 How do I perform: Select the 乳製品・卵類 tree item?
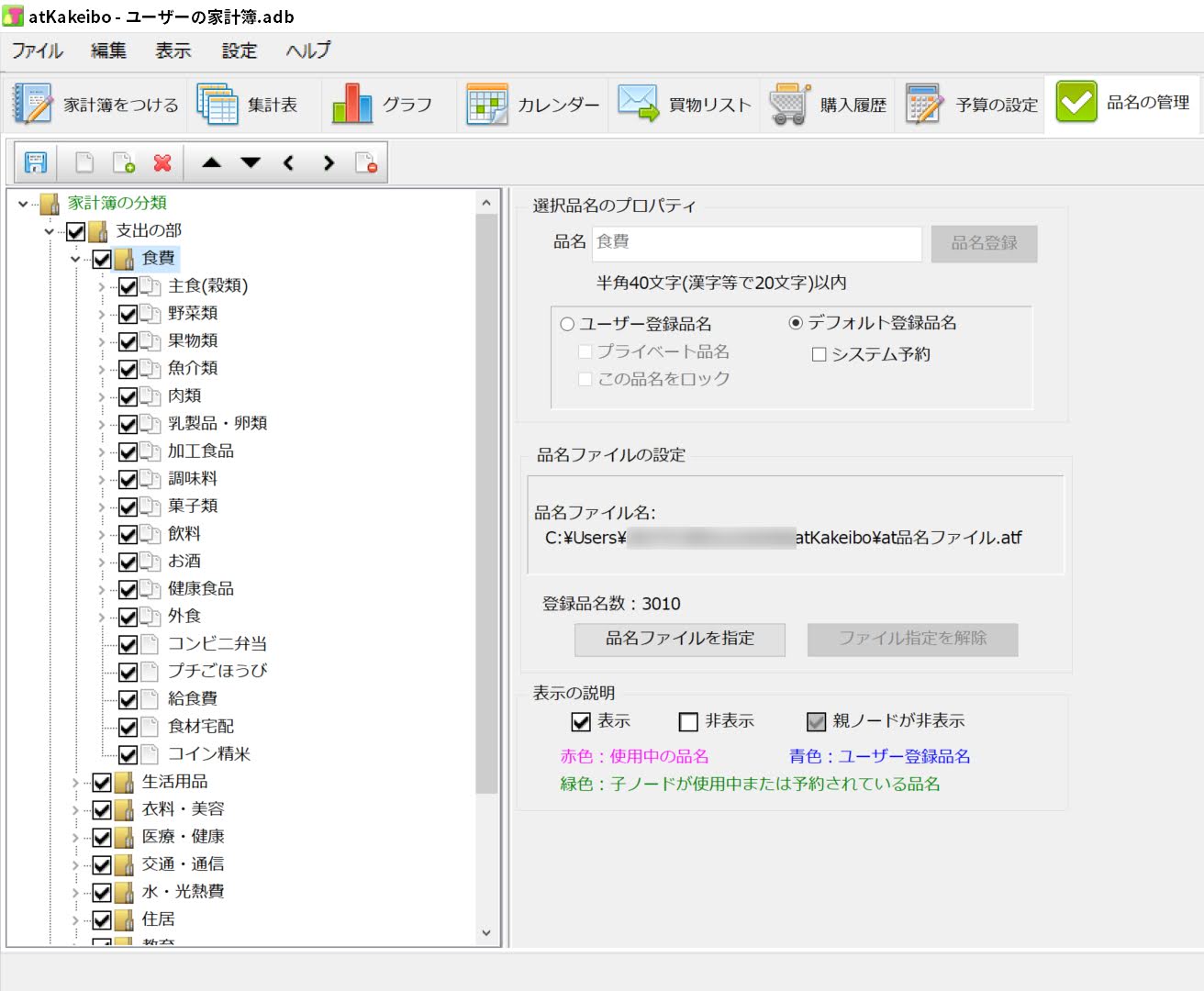217,424
